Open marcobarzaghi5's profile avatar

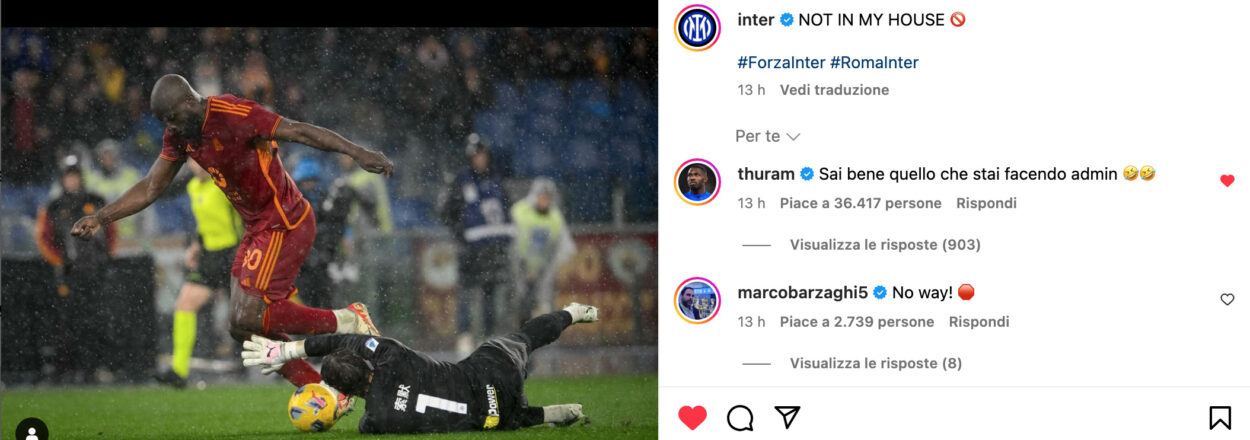(x=696, y=300)
